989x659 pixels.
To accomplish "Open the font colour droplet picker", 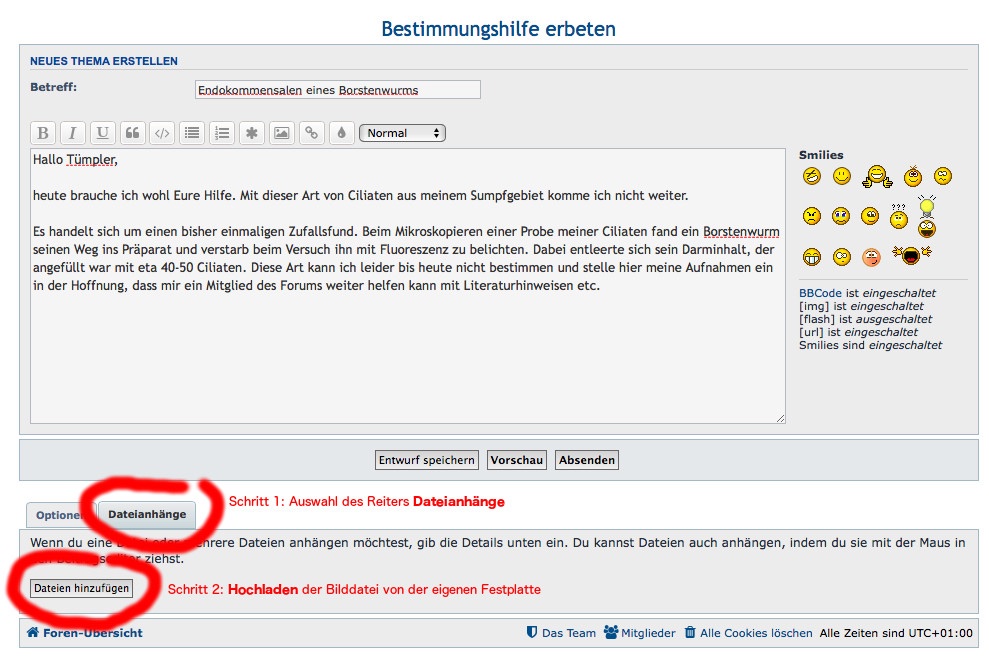I will tap(342, 133).
